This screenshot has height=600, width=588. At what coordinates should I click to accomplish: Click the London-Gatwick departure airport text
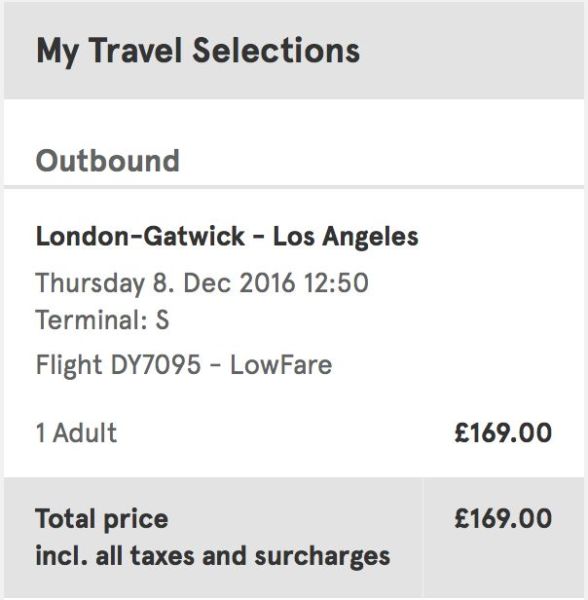point(140,236)
